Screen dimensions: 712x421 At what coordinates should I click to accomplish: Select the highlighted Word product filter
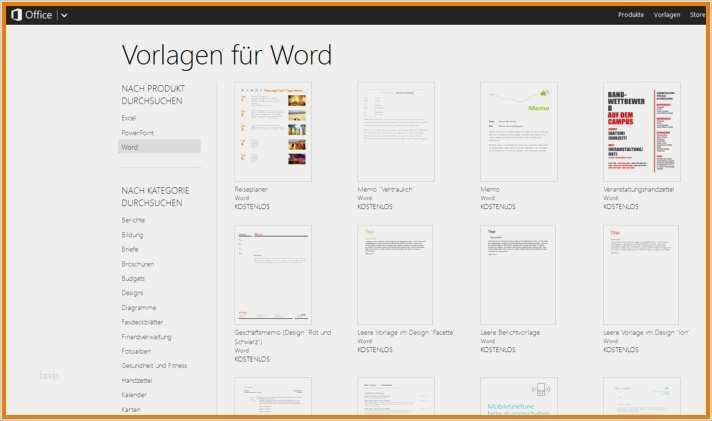[159, 147]
